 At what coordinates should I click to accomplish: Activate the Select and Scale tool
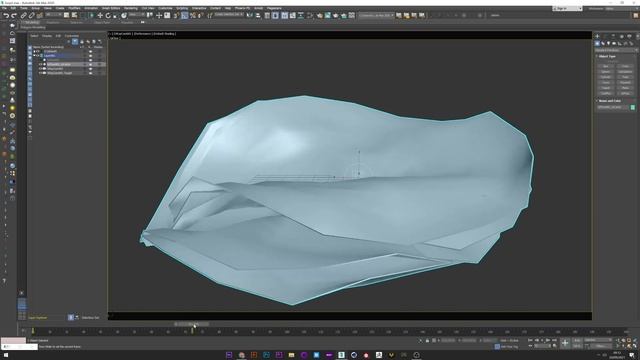tap(116, 16)
